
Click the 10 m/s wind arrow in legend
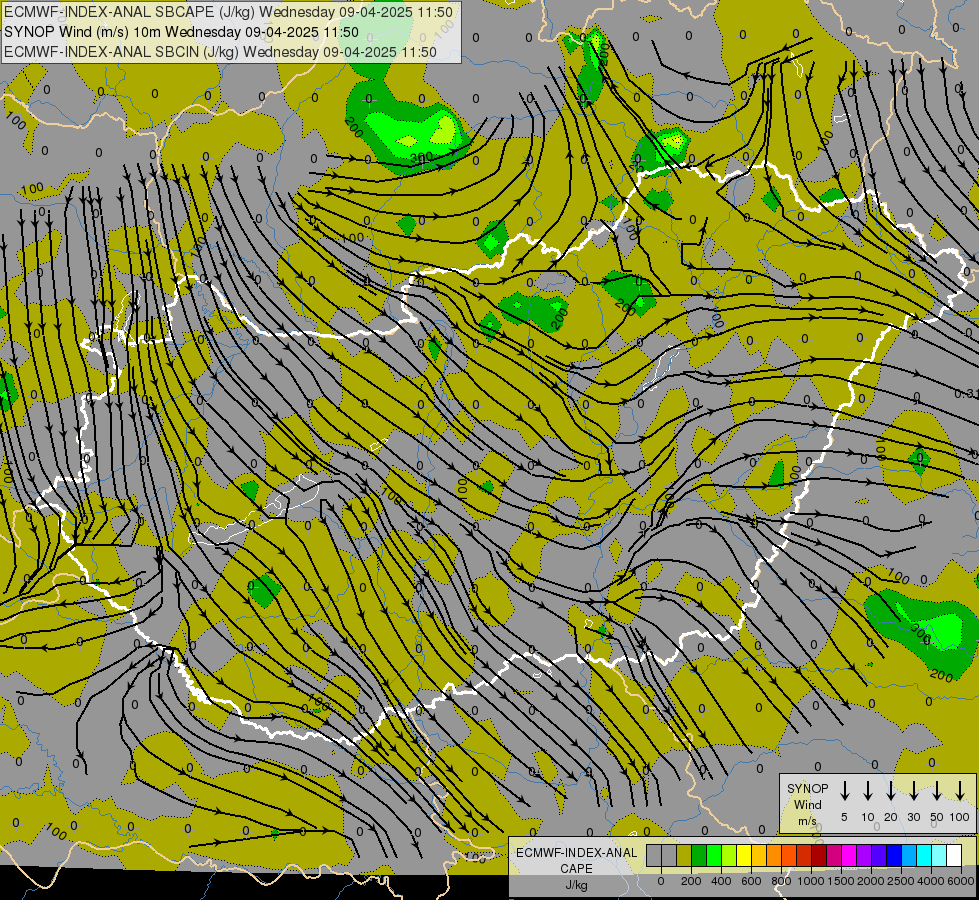[867, 791]
